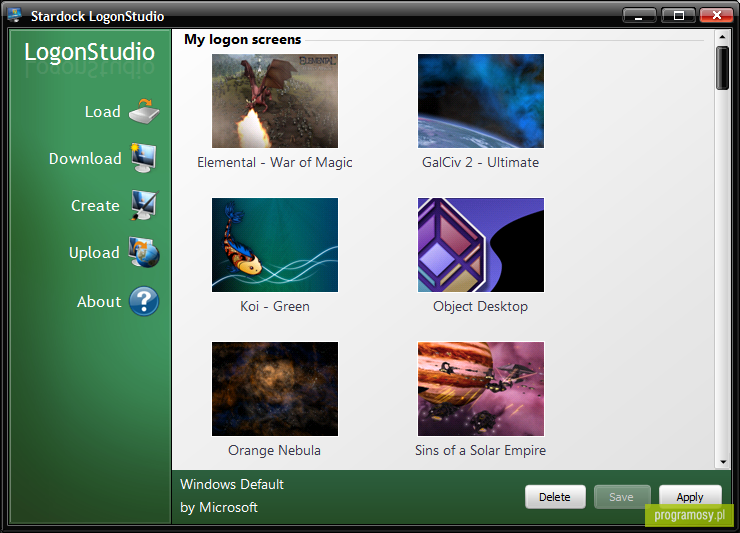Image resolution: width=740 pixels, height=533 pixels.
Task: Click the greyed-out Save button
Action: 622,497
